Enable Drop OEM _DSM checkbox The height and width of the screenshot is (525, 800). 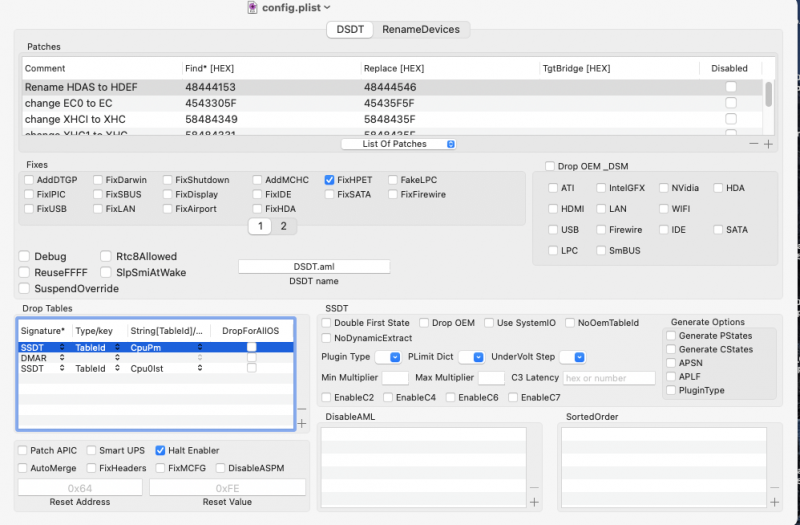(549, 166)
